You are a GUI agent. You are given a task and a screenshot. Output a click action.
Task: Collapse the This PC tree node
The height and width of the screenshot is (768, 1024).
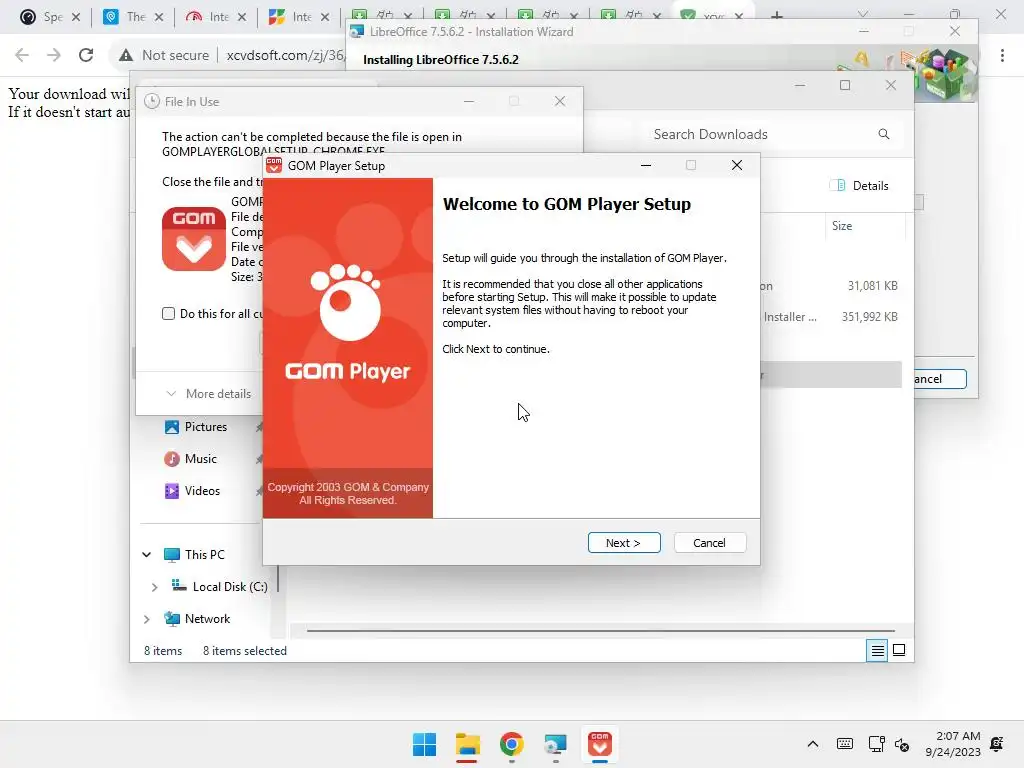click(147, 554)
